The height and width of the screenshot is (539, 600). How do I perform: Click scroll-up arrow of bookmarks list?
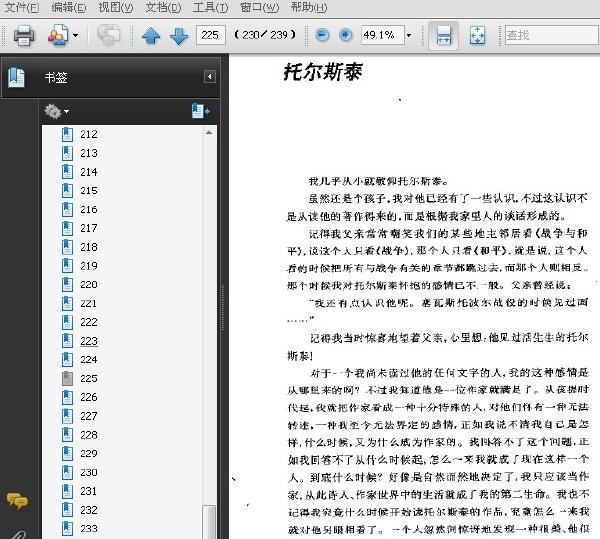[209, 132]
